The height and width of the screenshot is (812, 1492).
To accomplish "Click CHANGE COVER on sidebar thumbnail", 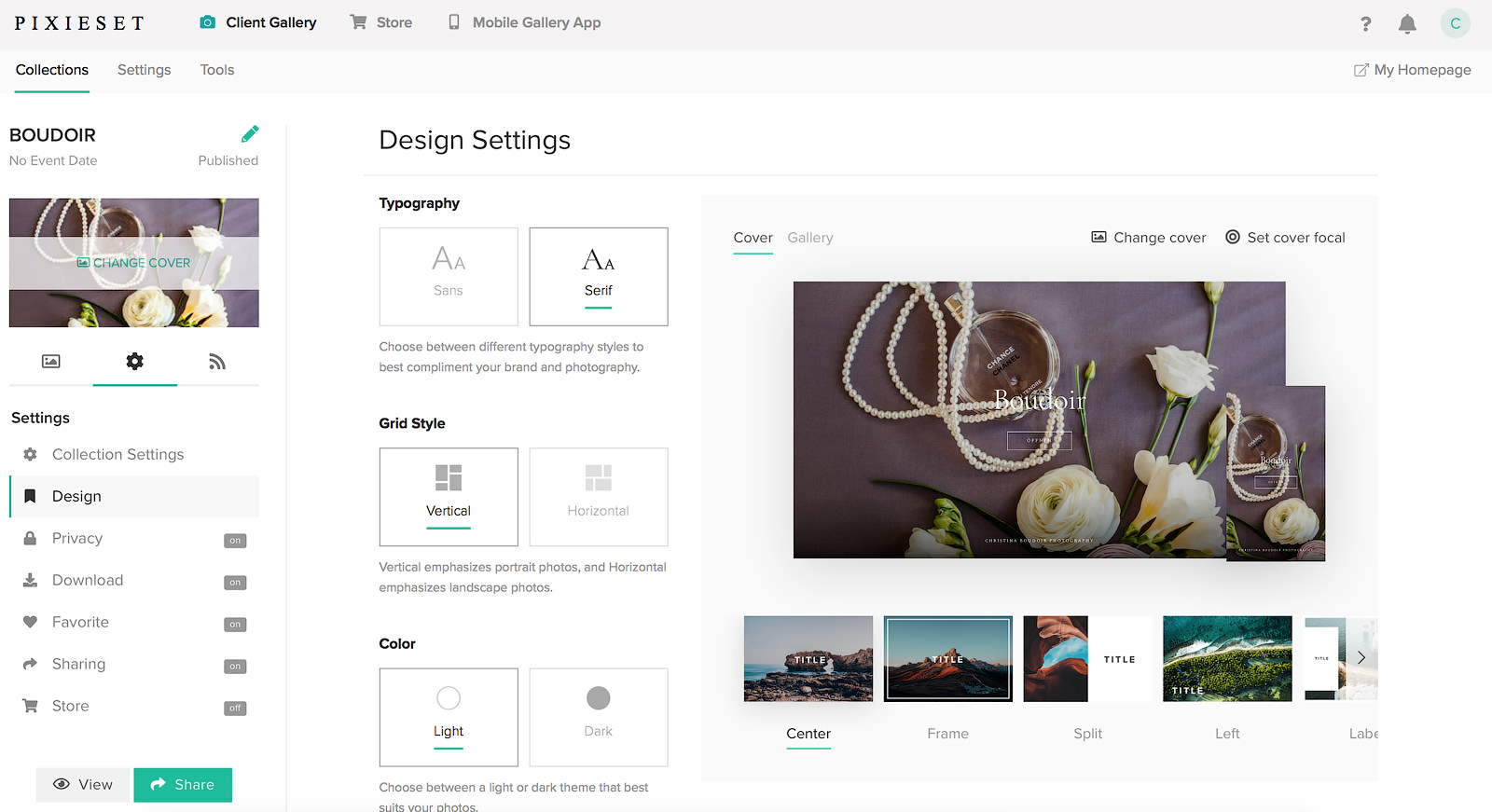I will click(x=134, y=263).
